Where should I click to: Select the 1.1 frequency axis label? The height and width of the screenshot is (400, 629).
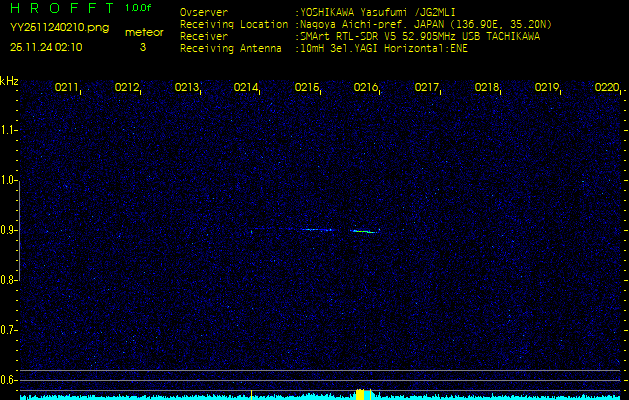tap(9, 130)
